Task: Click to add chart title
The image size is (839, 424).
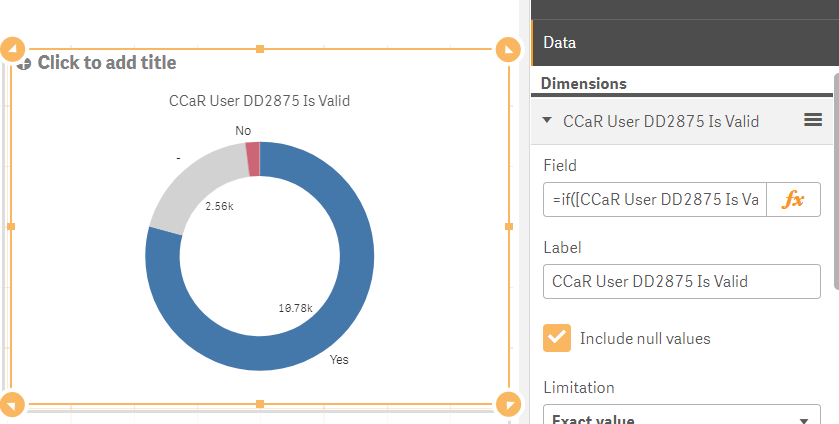Action: [107, 63]
